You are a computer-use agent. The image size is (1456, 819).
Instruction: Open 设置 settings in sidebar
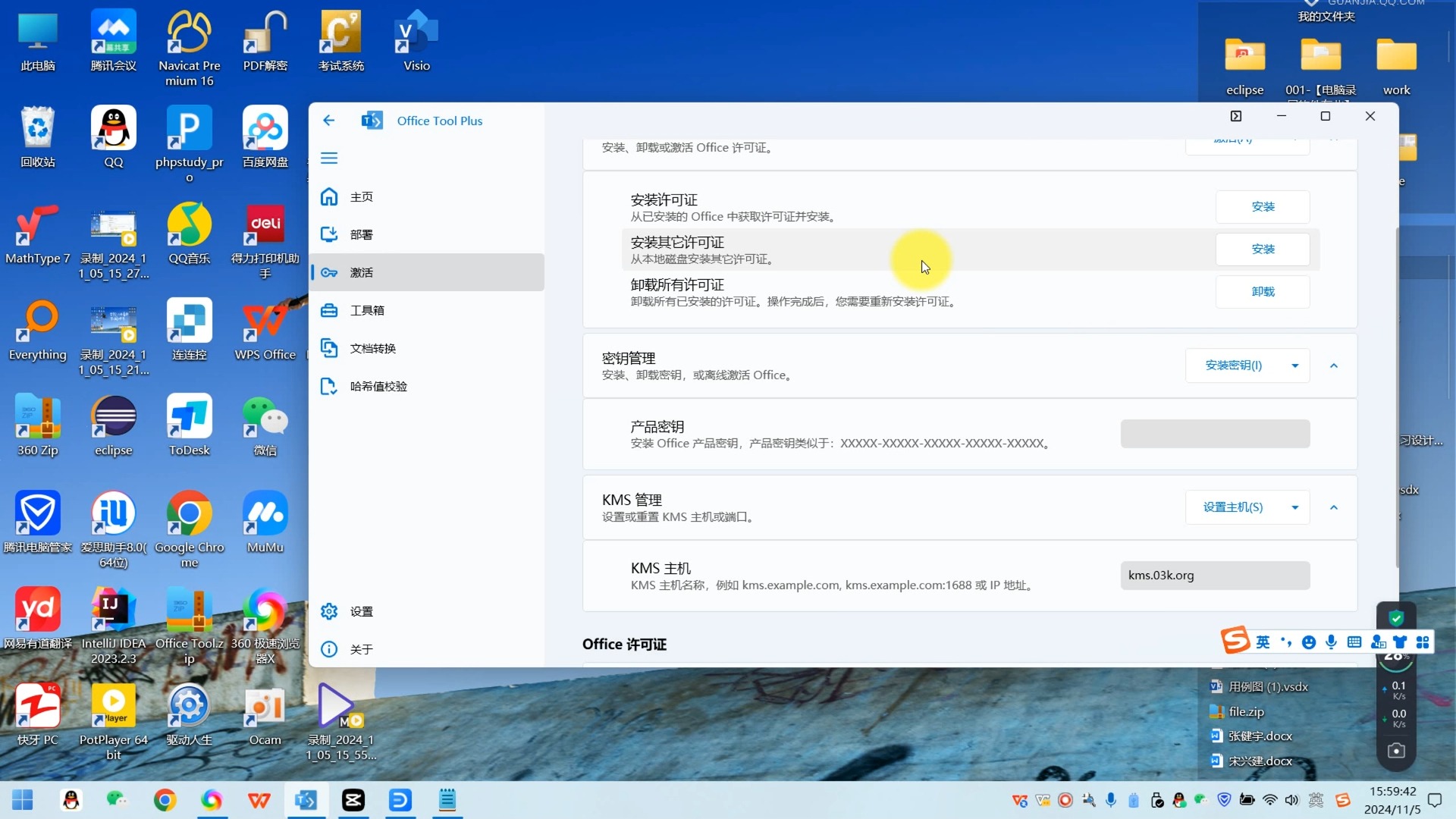click(427, 611)
